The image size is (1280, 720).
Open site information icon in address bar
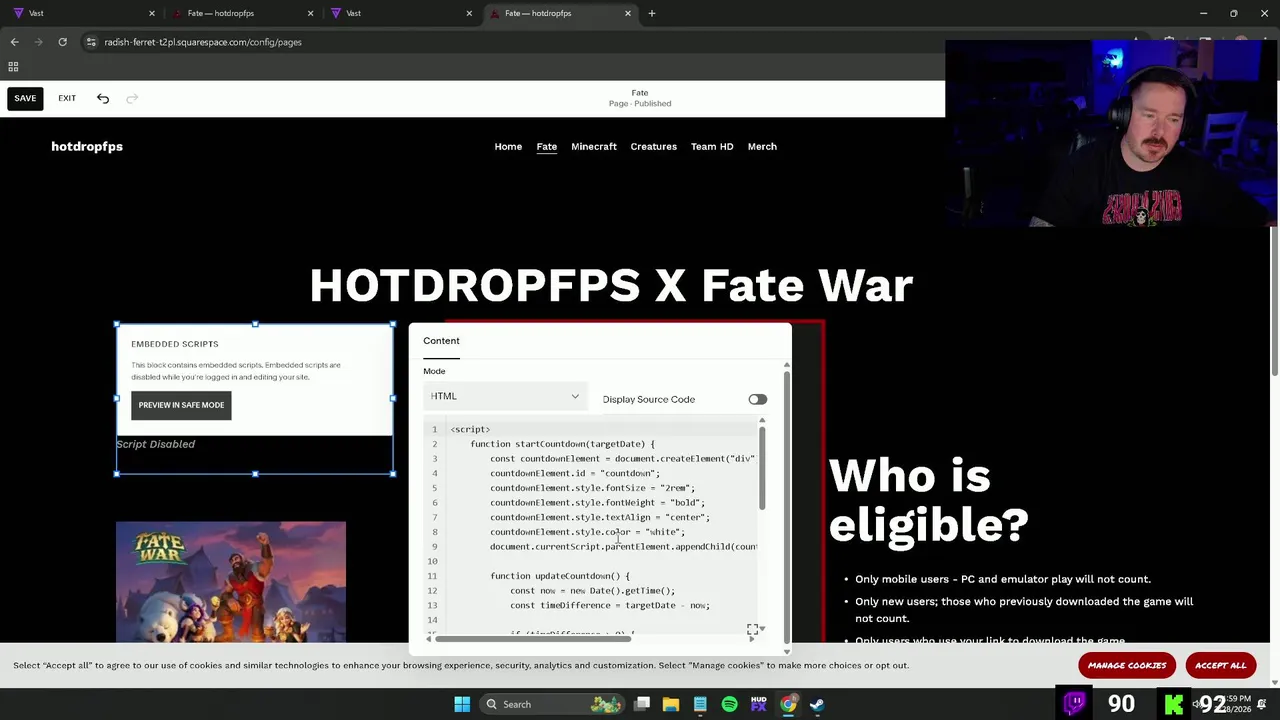91,42
